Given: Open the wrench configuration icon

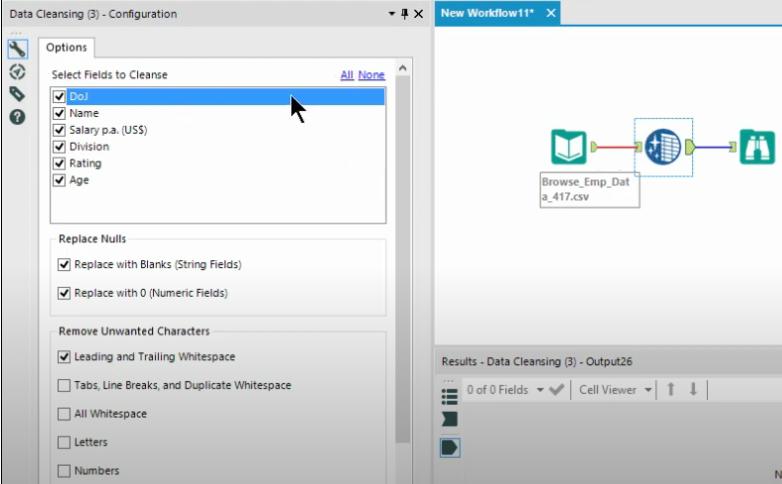Looking at the screenshot, I should coord(17,49).
